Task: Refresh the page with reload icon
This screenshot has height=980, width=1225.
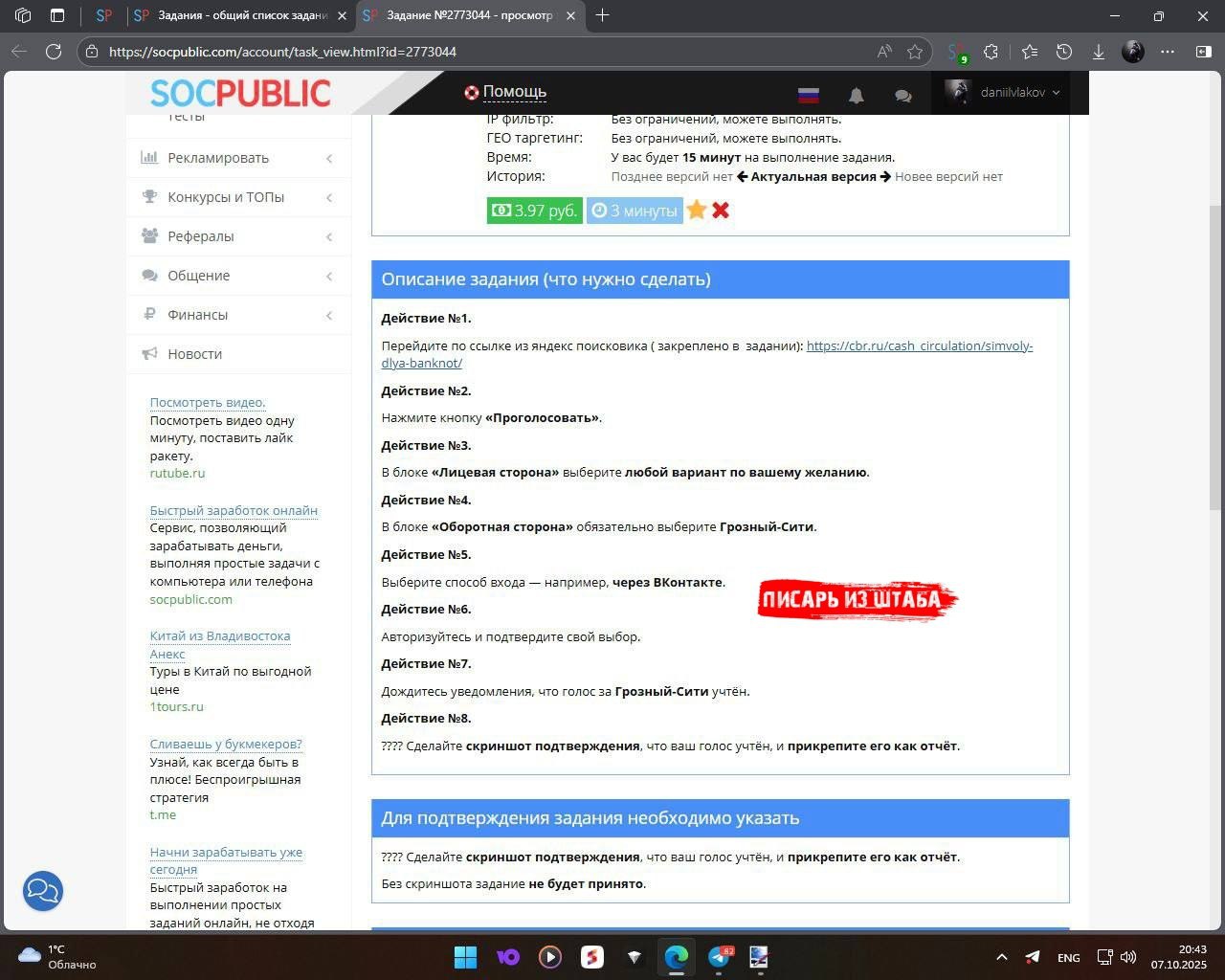Action: (54, 52)
